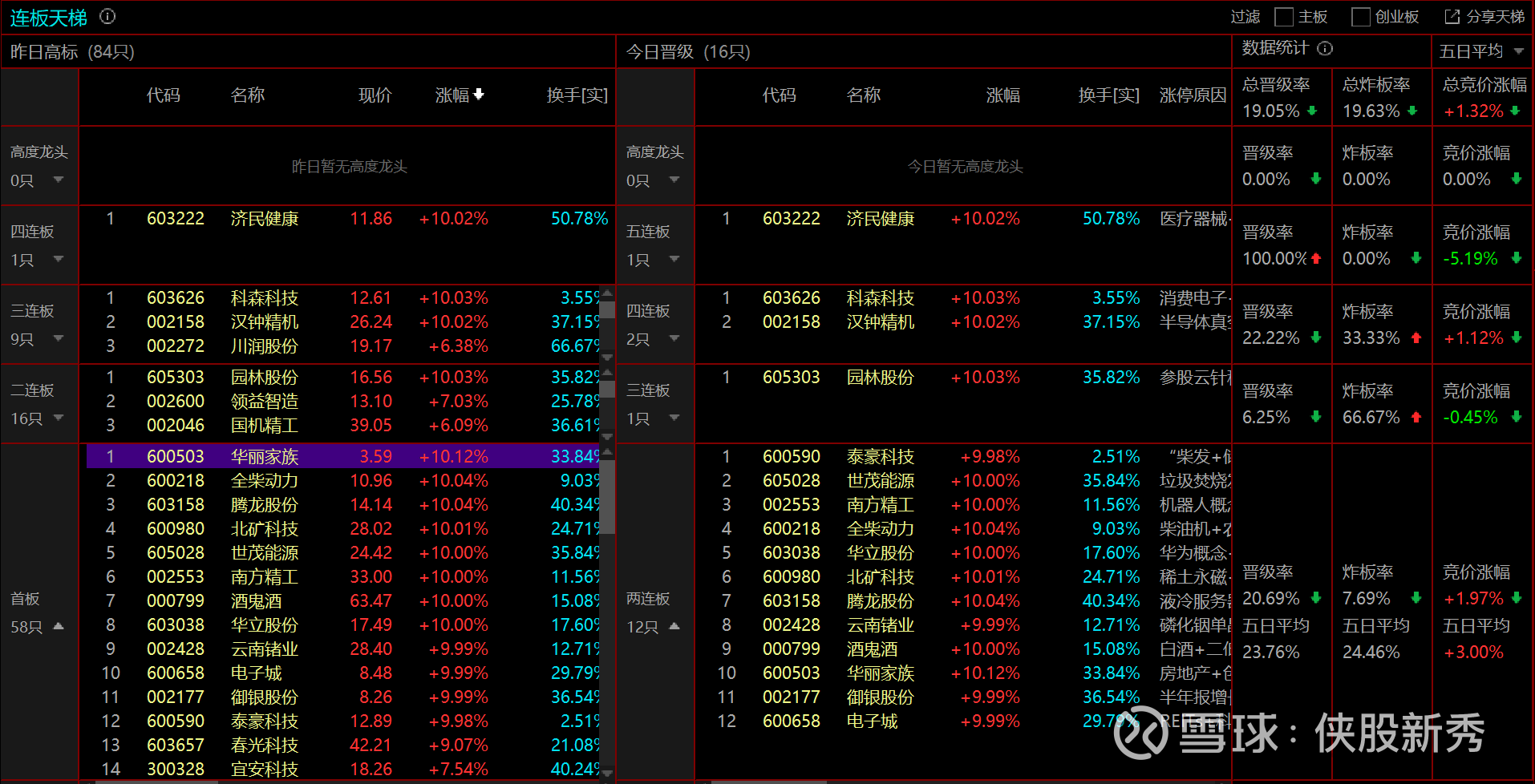
Task: Expand today's 三连板 1只 group
Action: click(674, 418)
